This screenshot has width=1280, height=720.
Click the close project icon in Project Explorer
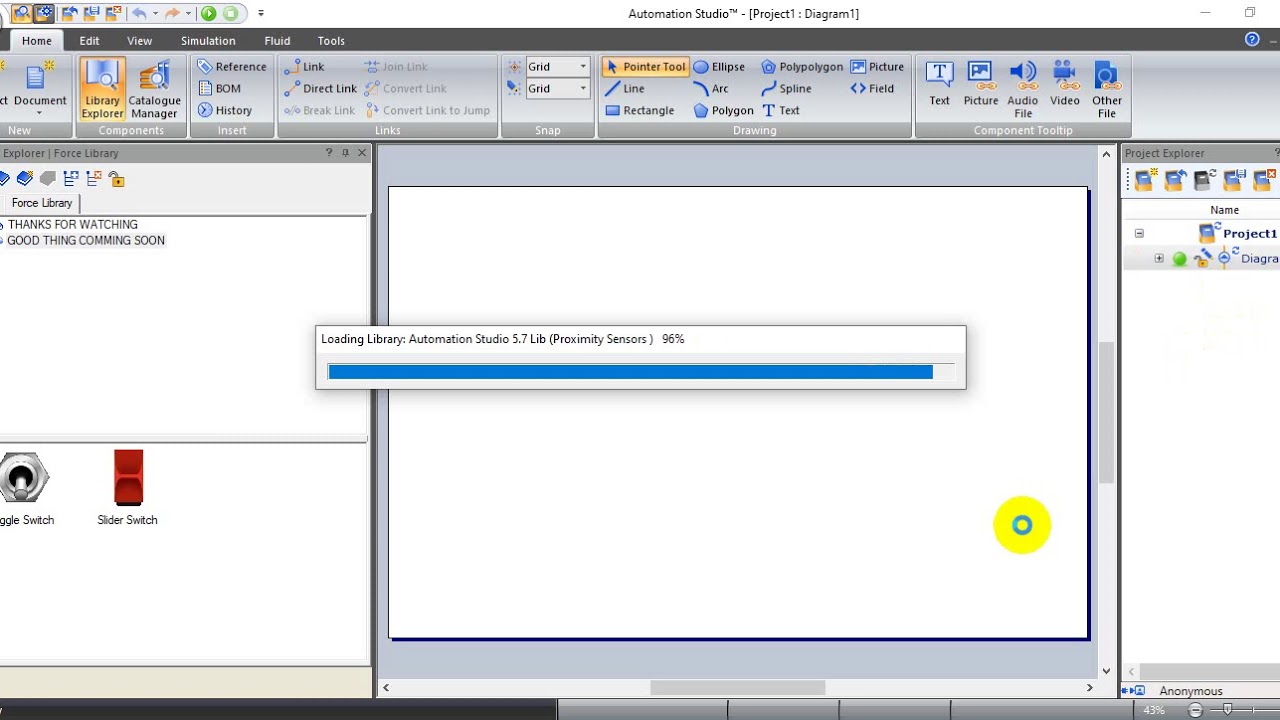click(1265, 180)
